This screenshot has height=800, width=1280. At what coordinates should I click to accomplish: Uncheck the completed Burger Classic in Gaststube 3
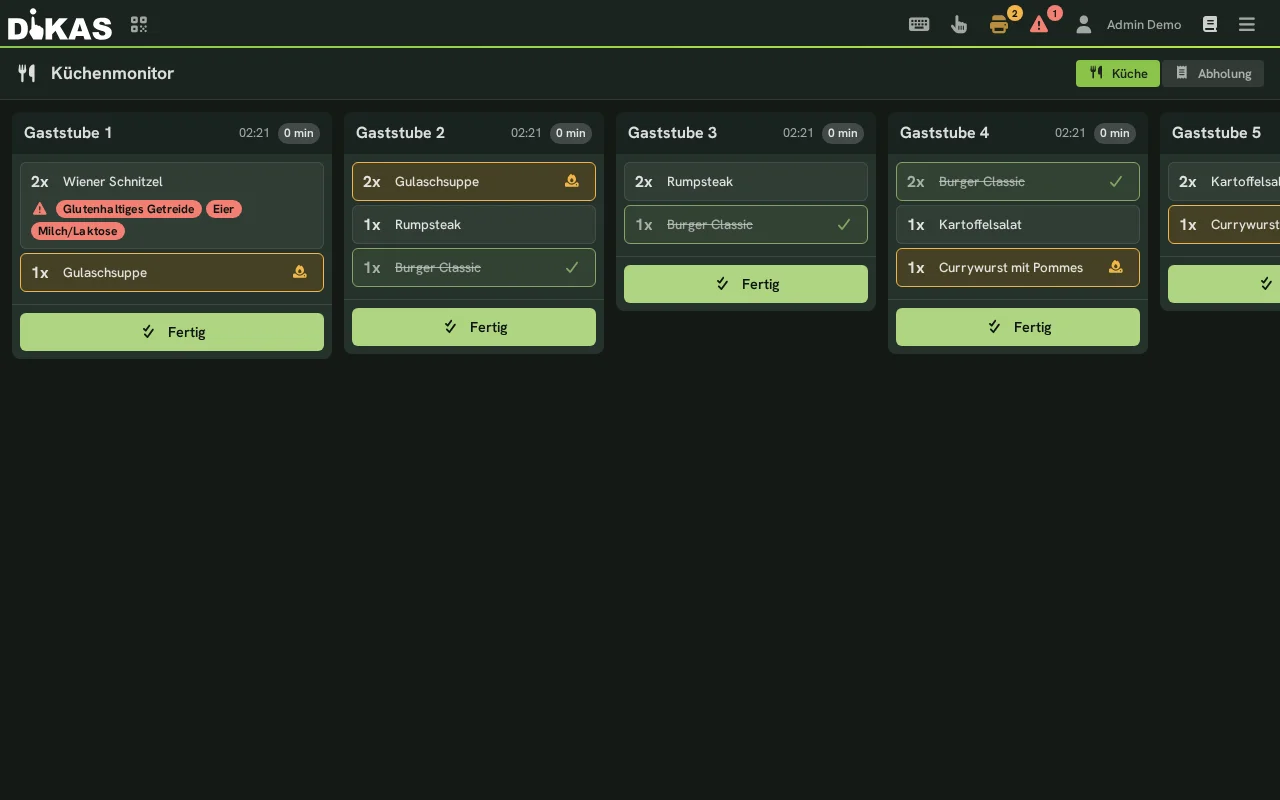pos(746,224)
